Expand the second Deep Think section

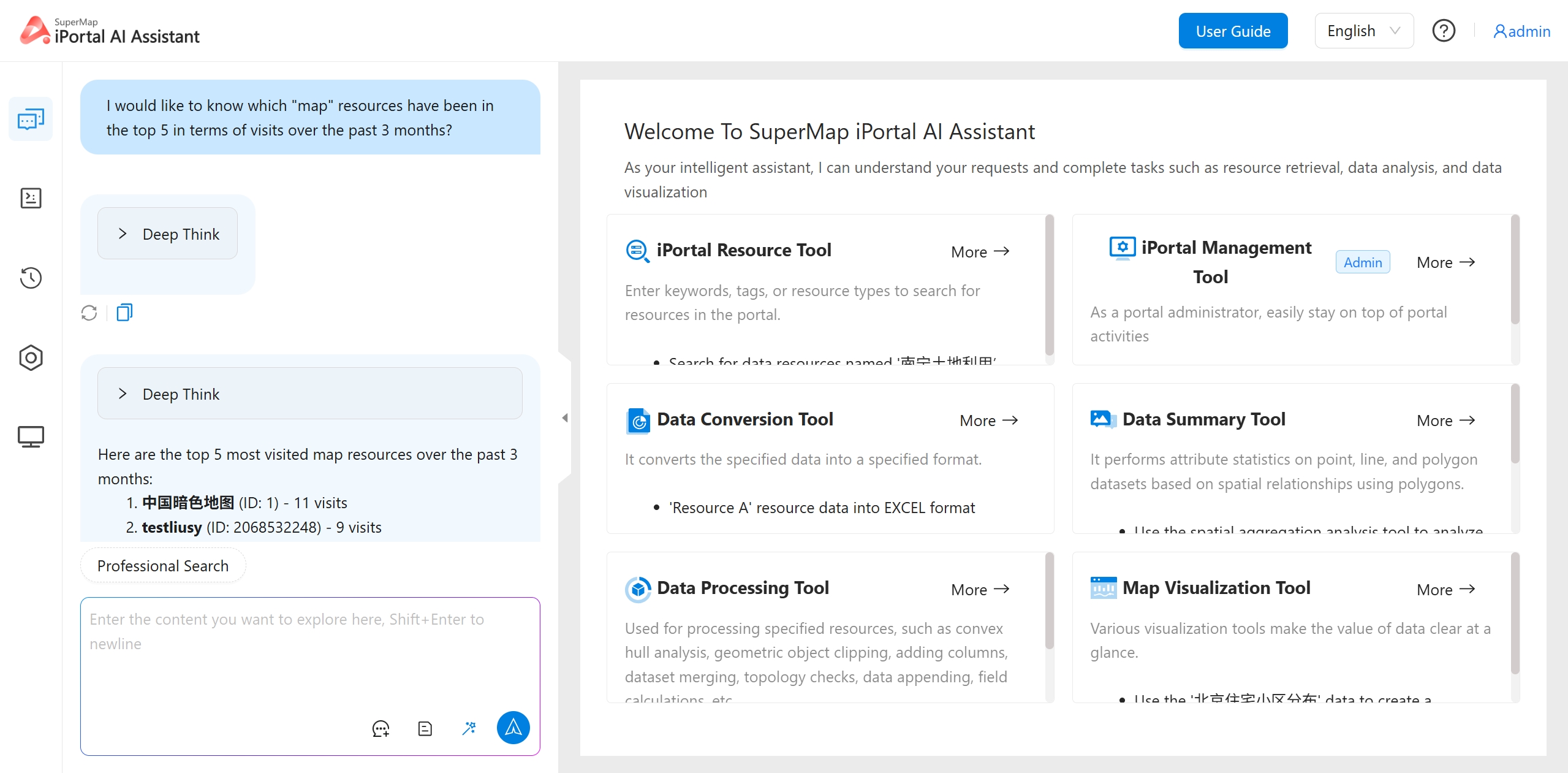tap(310, 394)
